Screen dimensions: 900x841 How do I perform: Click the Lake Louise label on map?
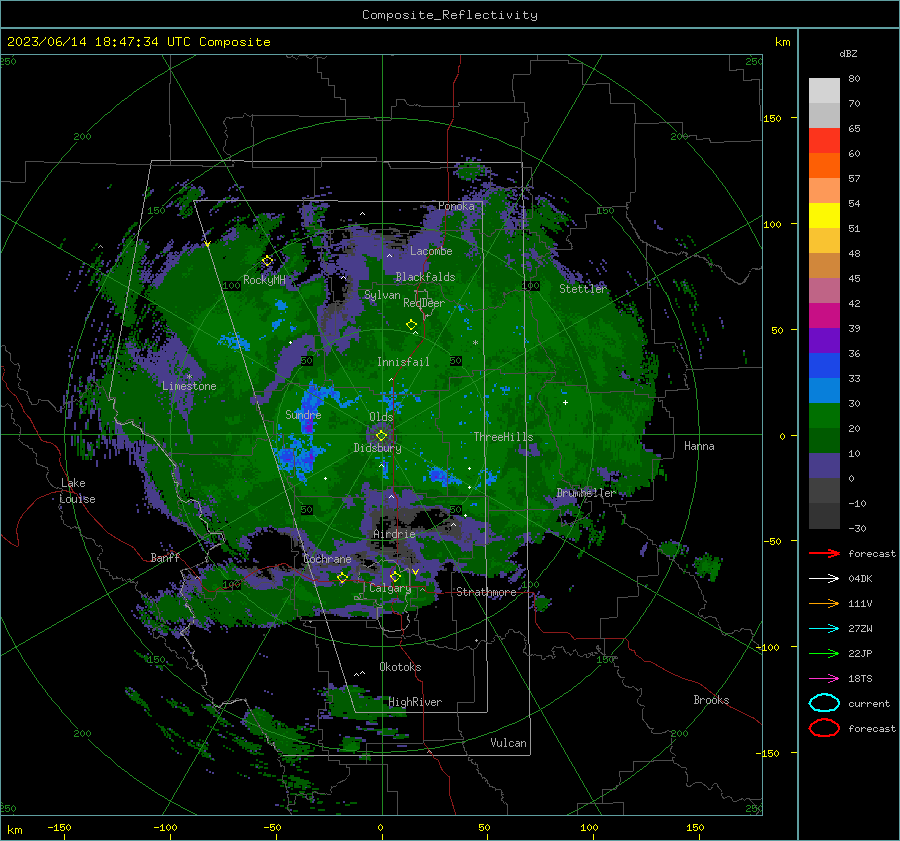(77, 491)
